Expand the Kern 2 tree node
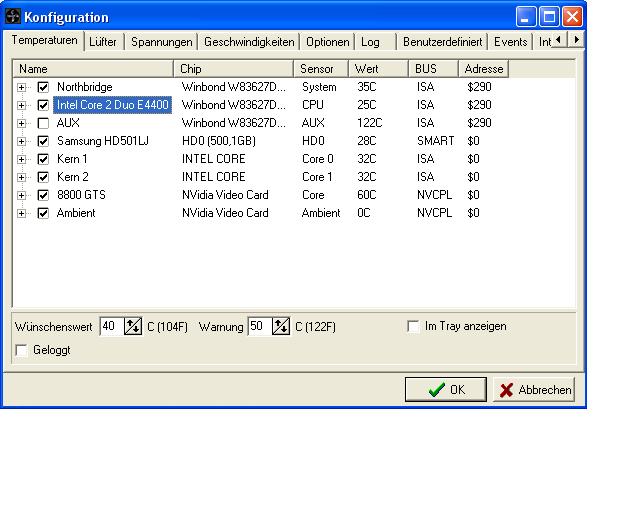This screenshot has height=512, width=640. [21, 177]
